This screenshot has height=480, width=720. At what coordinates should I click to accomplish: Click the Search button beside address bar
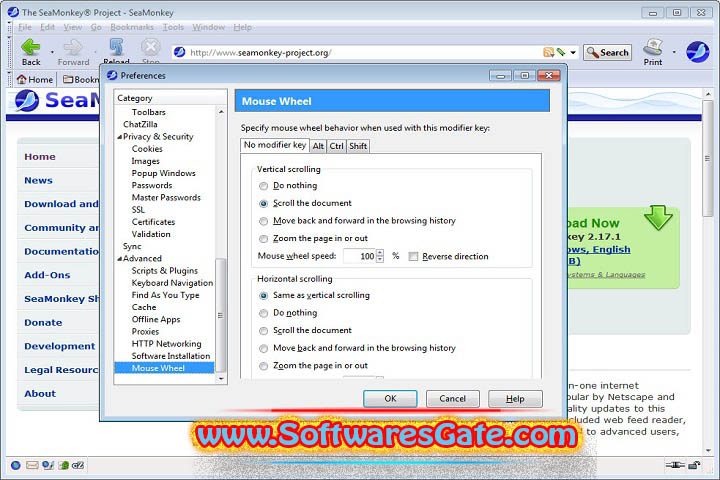(x=608, y=52)
